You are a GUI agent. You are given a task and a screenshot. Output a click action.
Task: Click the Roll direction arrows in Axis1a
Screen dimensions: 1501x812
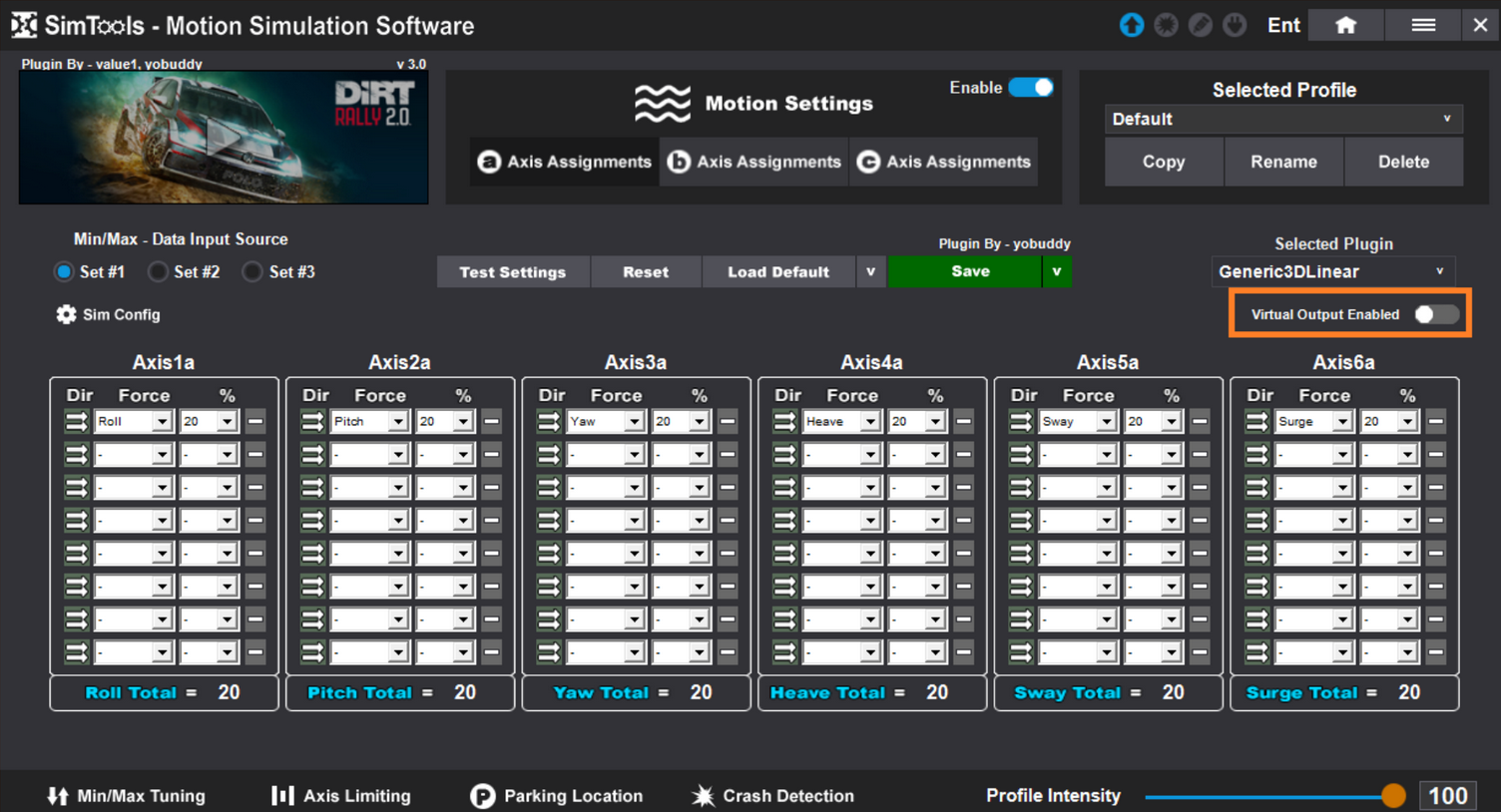click(77, 422)
